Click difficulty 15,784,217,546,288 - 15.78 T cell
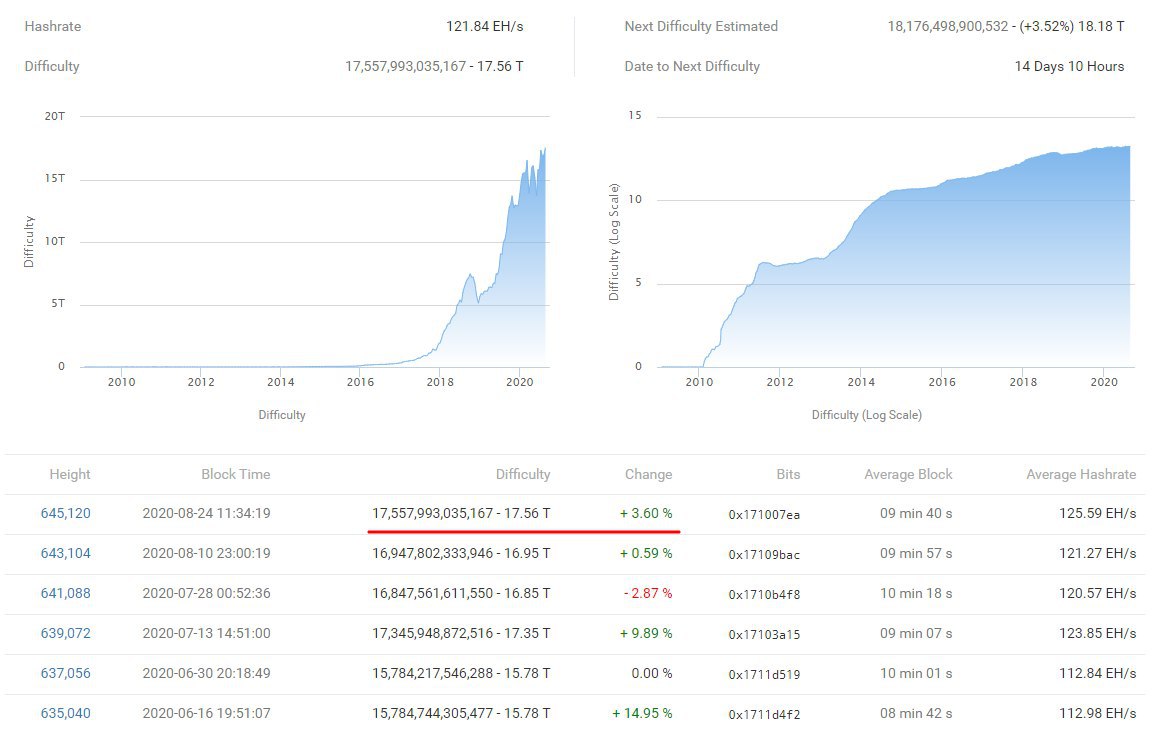Screen dimensions: 1157x734 pyautogui.click(x=461, y=673)
